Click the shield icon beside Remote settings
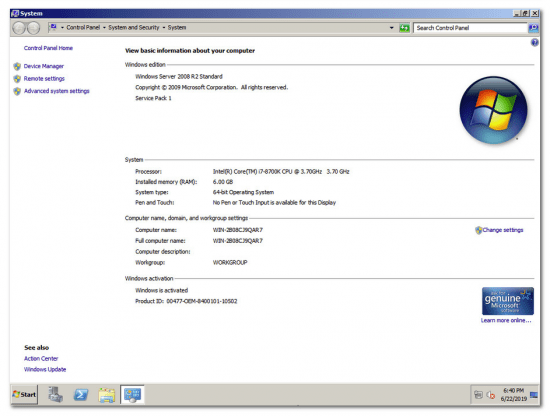550x416 pixels. (17, 79)
